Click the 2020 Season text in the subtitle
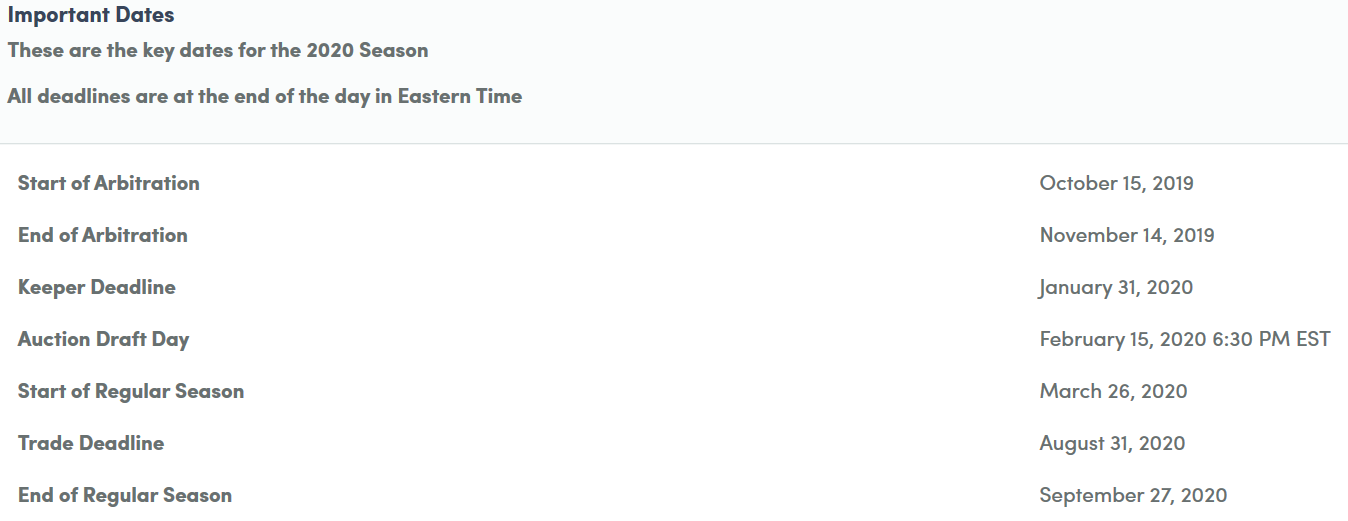Screen dimensions: 1348x521 367,50
